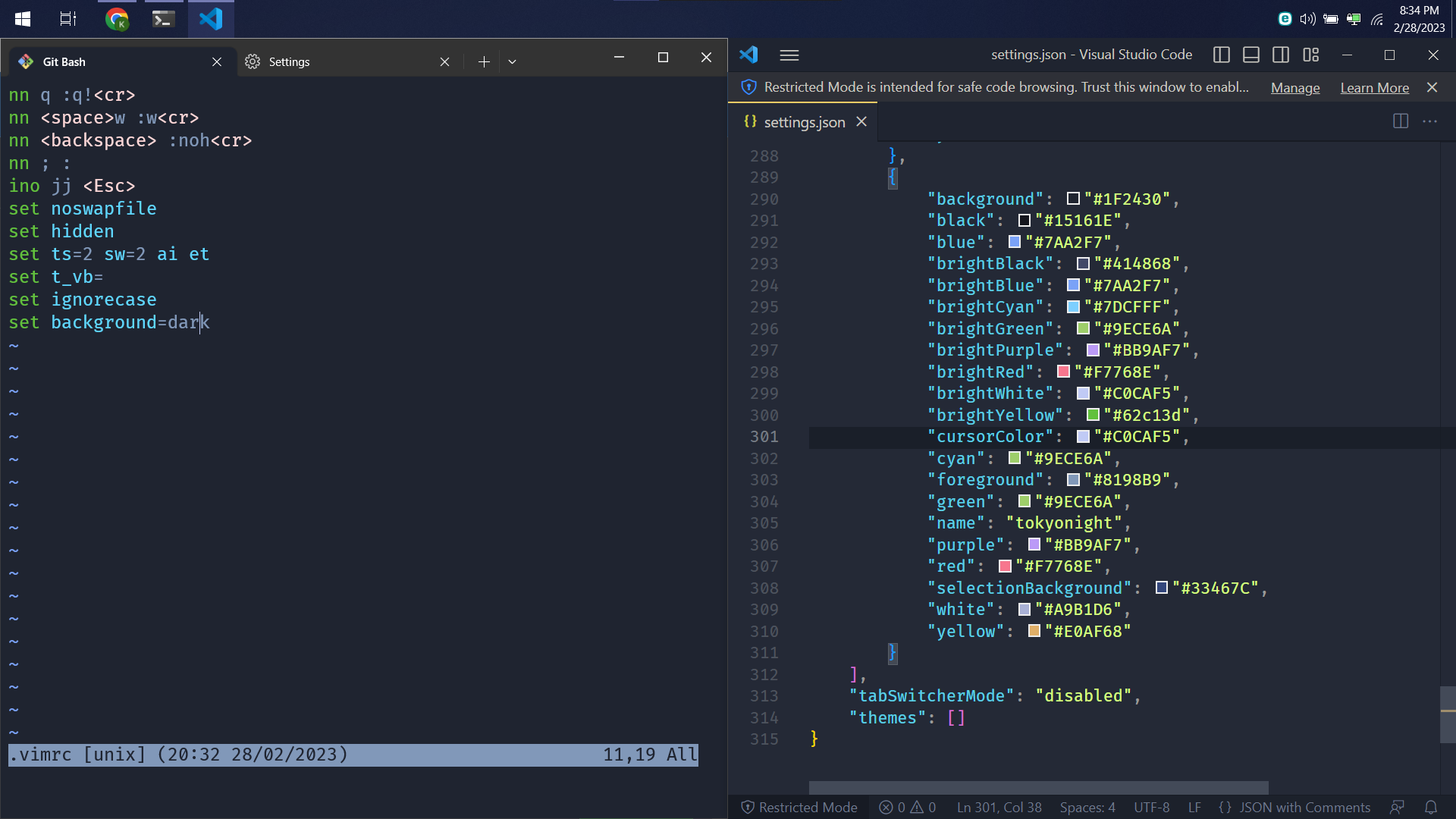Open Windows Terminal from the taskbar
1456x819 pixels.
[163, 18]
